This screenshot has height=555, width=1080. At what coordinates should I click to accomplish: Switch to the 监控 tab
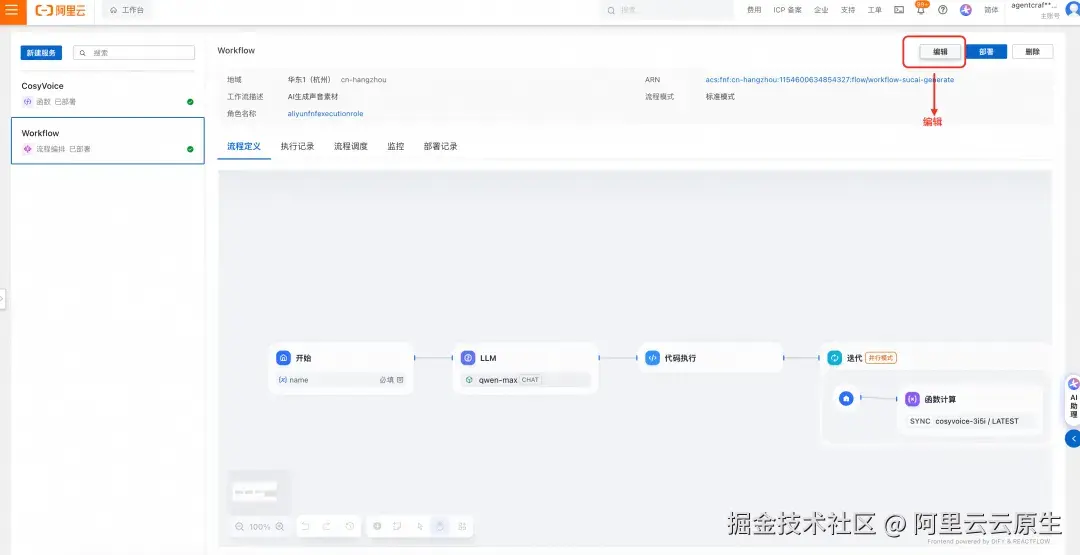pos(395,147)
